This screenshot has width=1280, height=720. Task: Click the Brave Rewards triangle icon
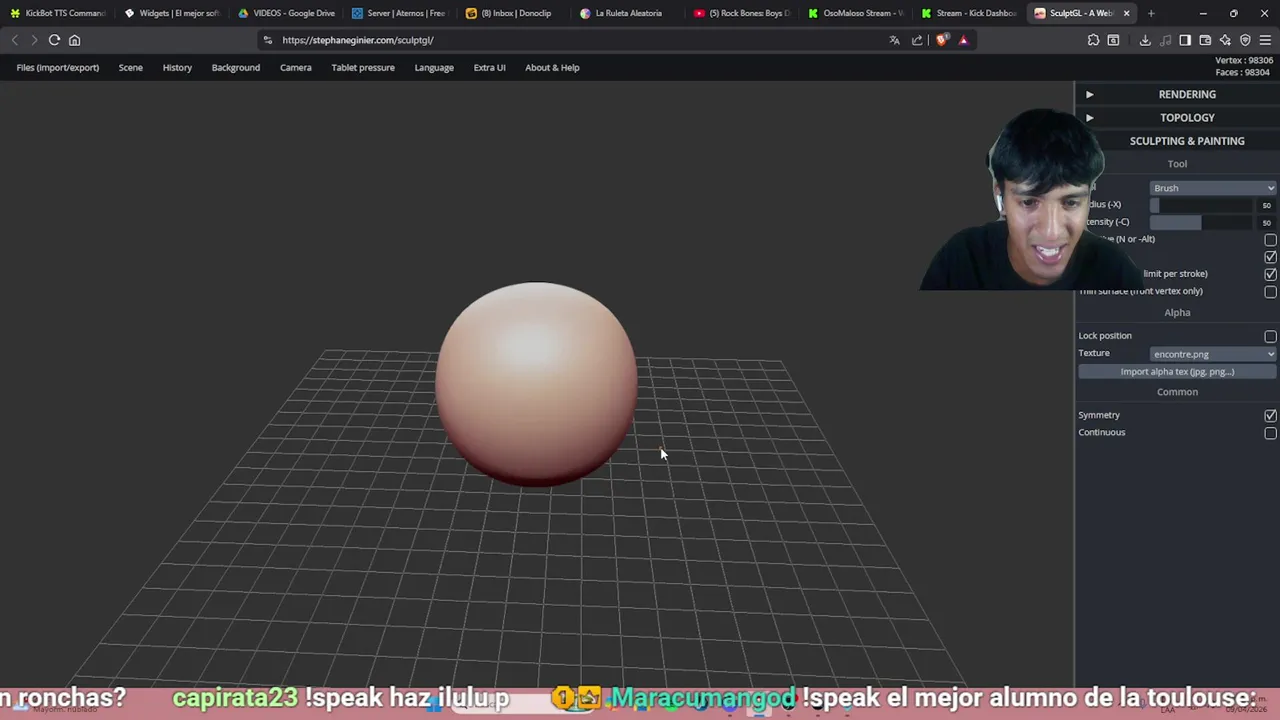[963, 40]
